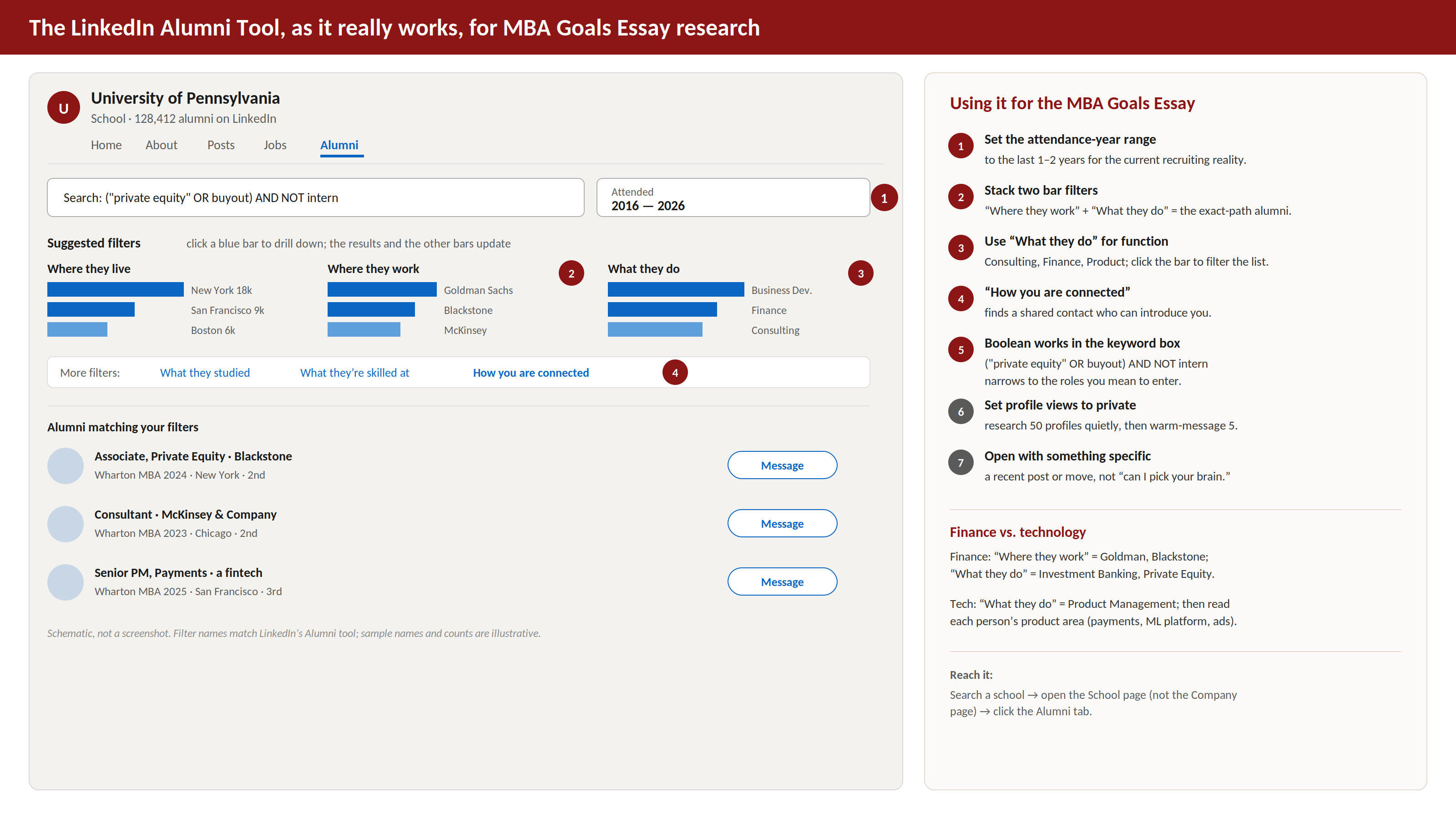
Task: Click the Boston 6k bar
Action: 77,329
